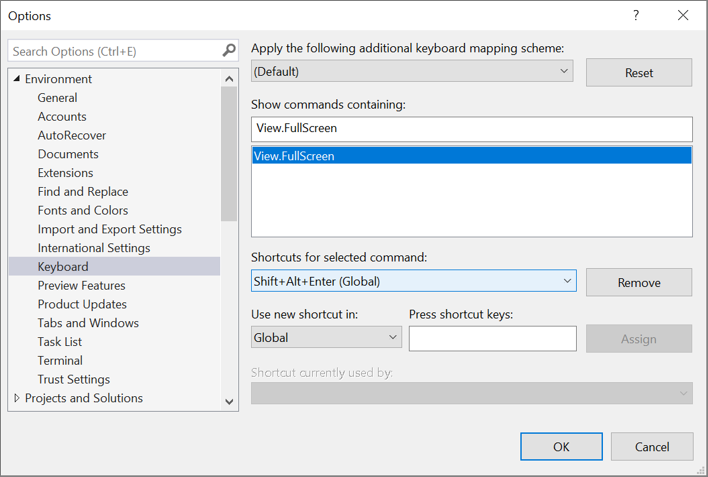The width and height of the screenshot is (708, 477).
Task: Click the Cancel button
Action: (x=652, y=447)
